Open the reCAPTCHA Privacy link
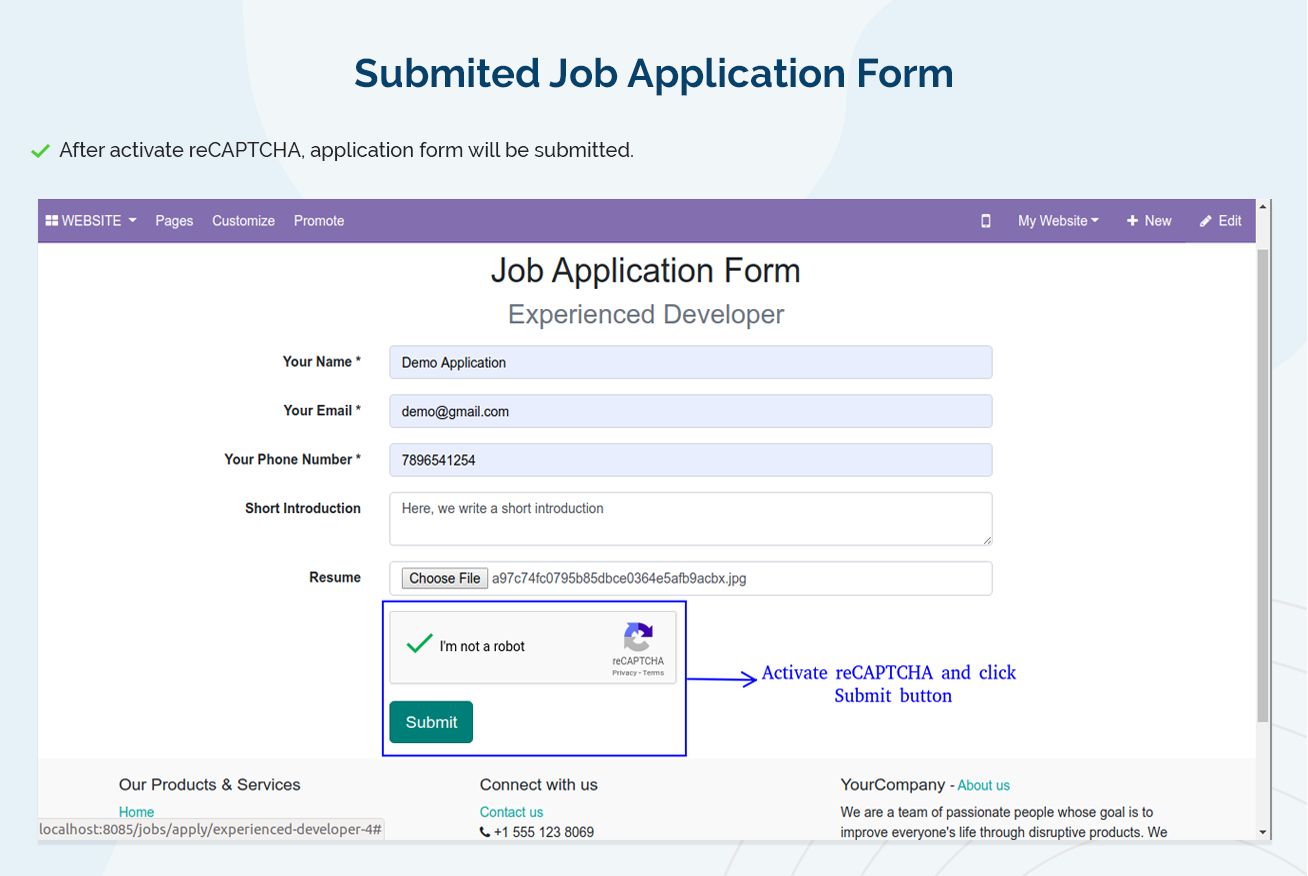Screen dimensions: 1308x876 pyautogui.click(x=624, y=673)
